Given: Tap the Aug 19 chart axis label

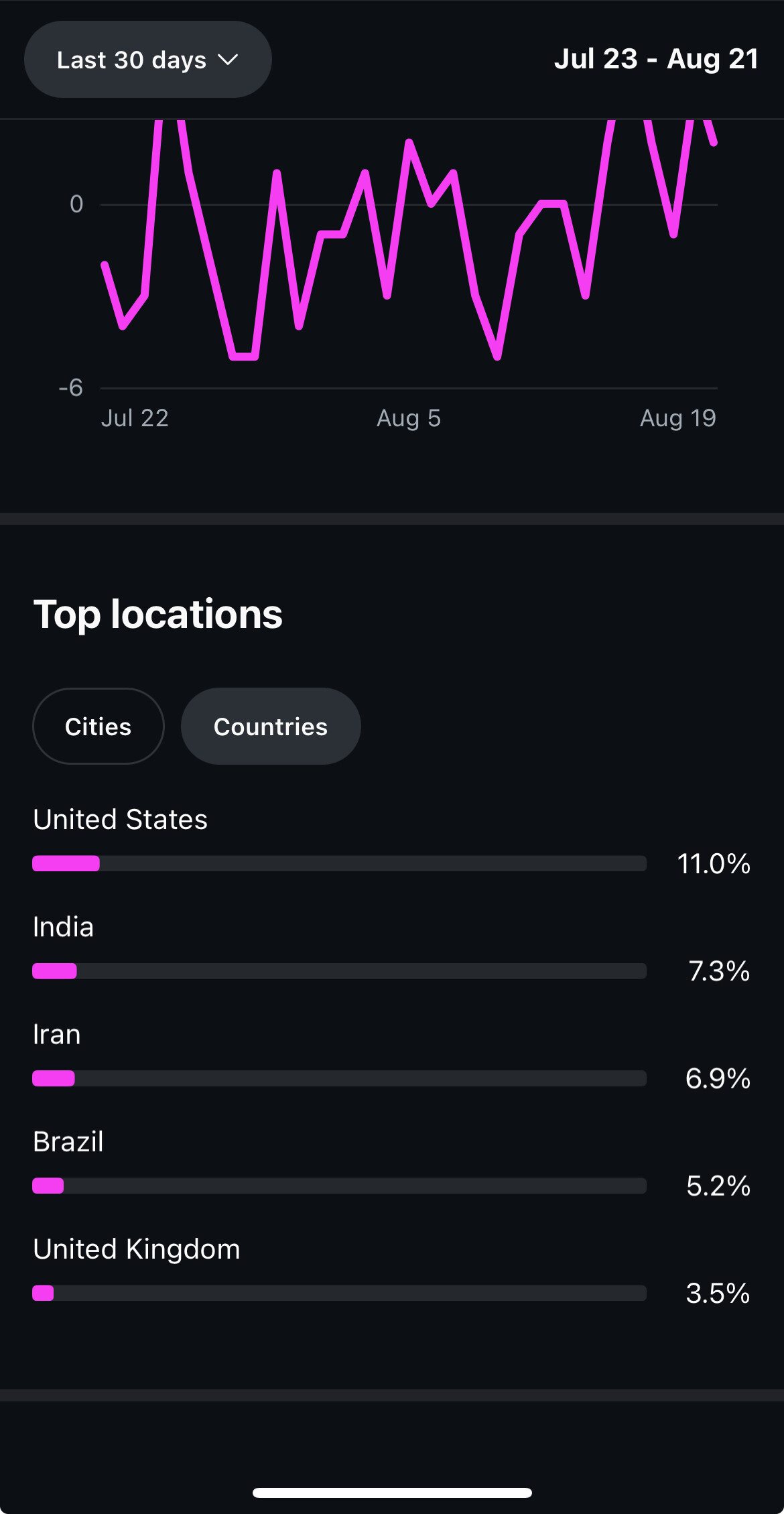Looking at the screenshot, I should pos(677,418).
